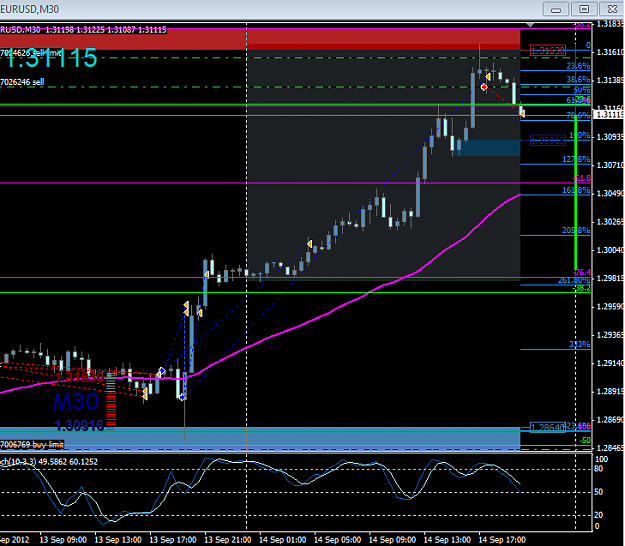
Task: Click the red supply zone rectangle at top
Action: [x=260, y=39]
